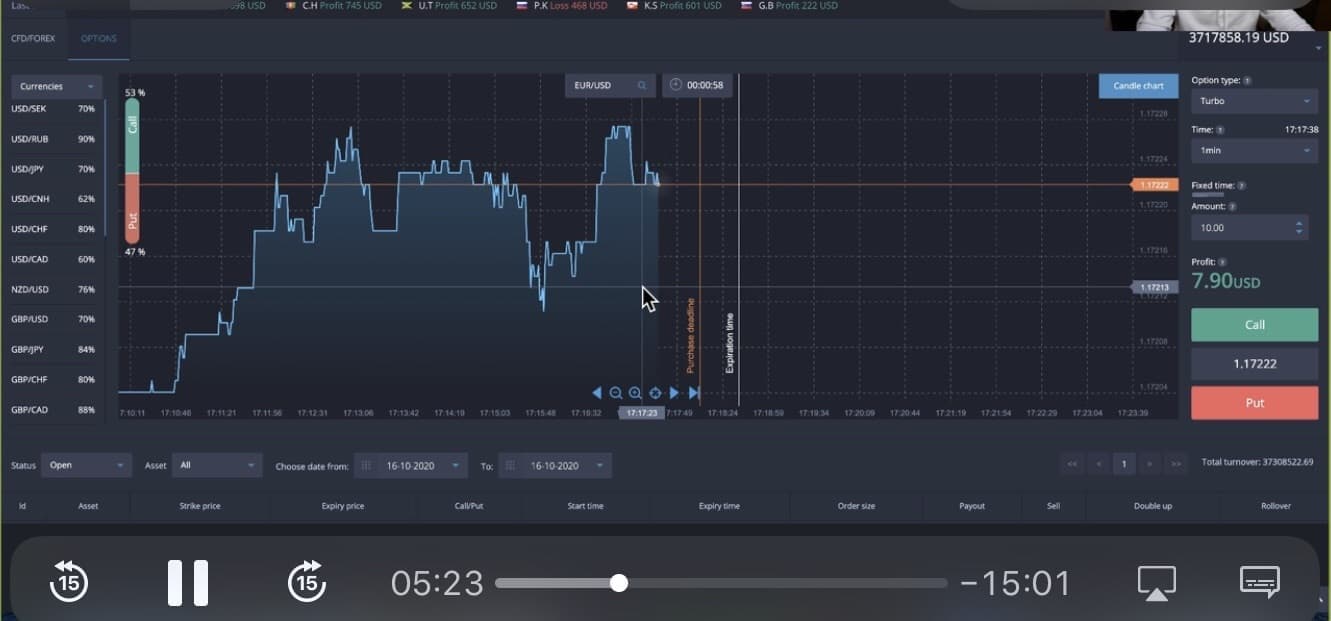Click the search icon in EUR/USD box

click(x=642, y=86)
